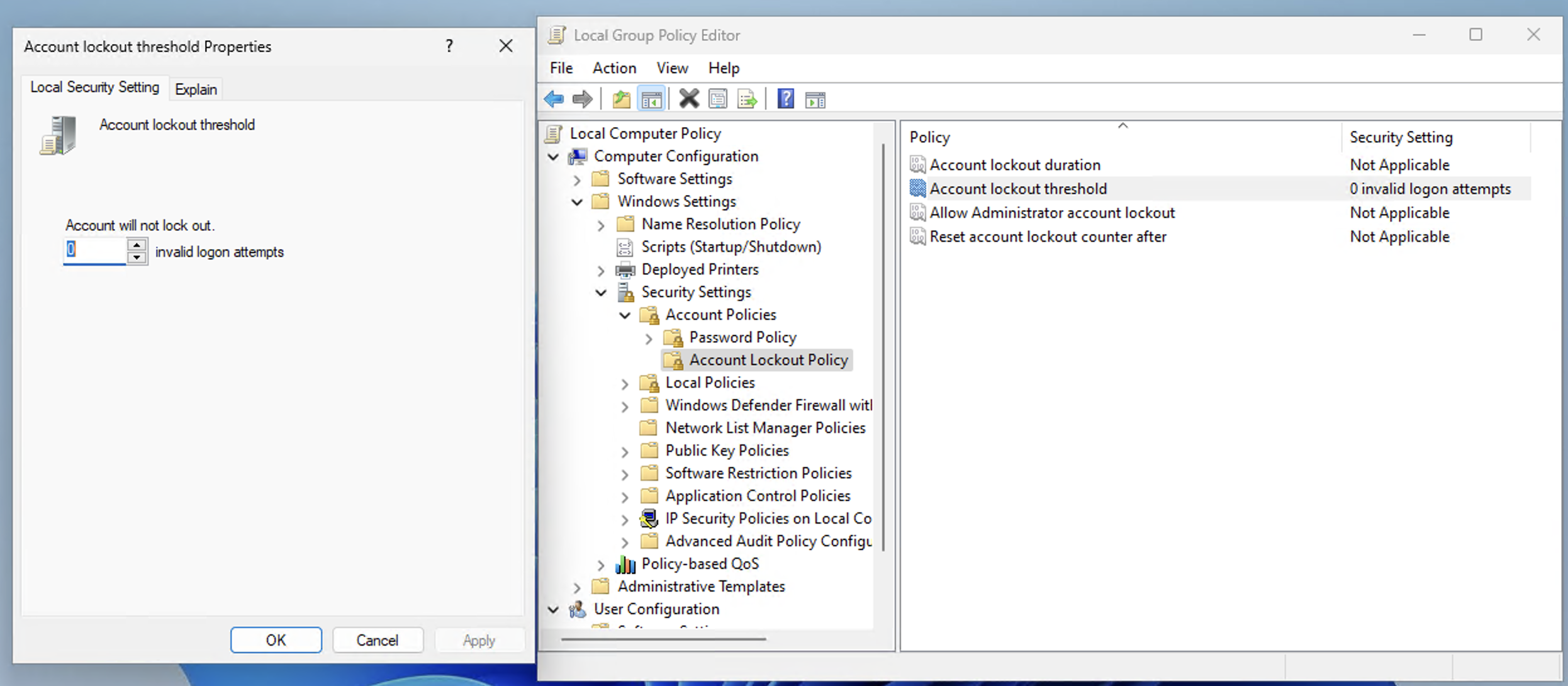Screen dimensions: 1568x686
Task: Click Cancel in the Properties dialog
Action: click(377, 640)
